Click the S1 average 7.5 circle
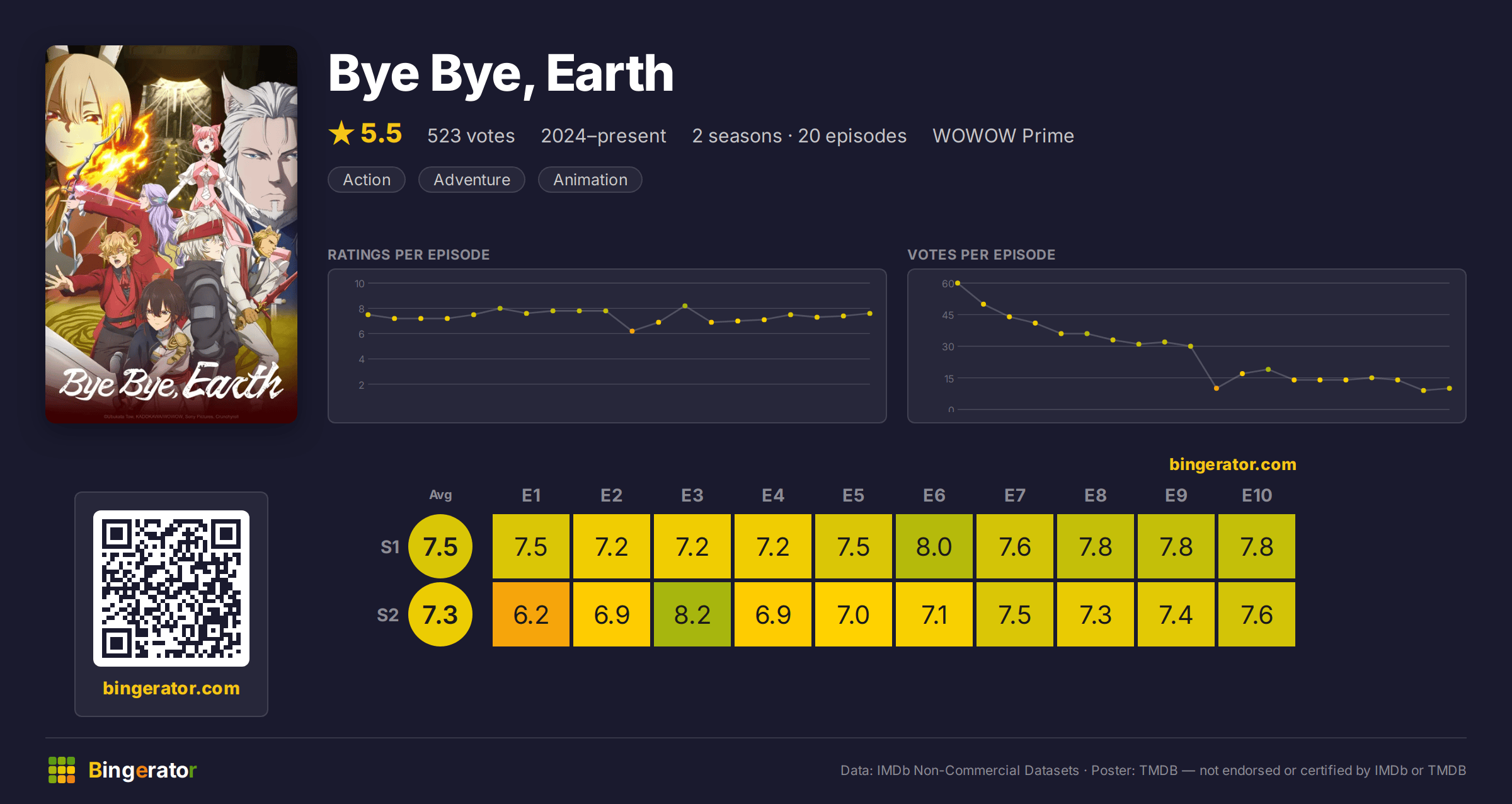 click(440, 546)
